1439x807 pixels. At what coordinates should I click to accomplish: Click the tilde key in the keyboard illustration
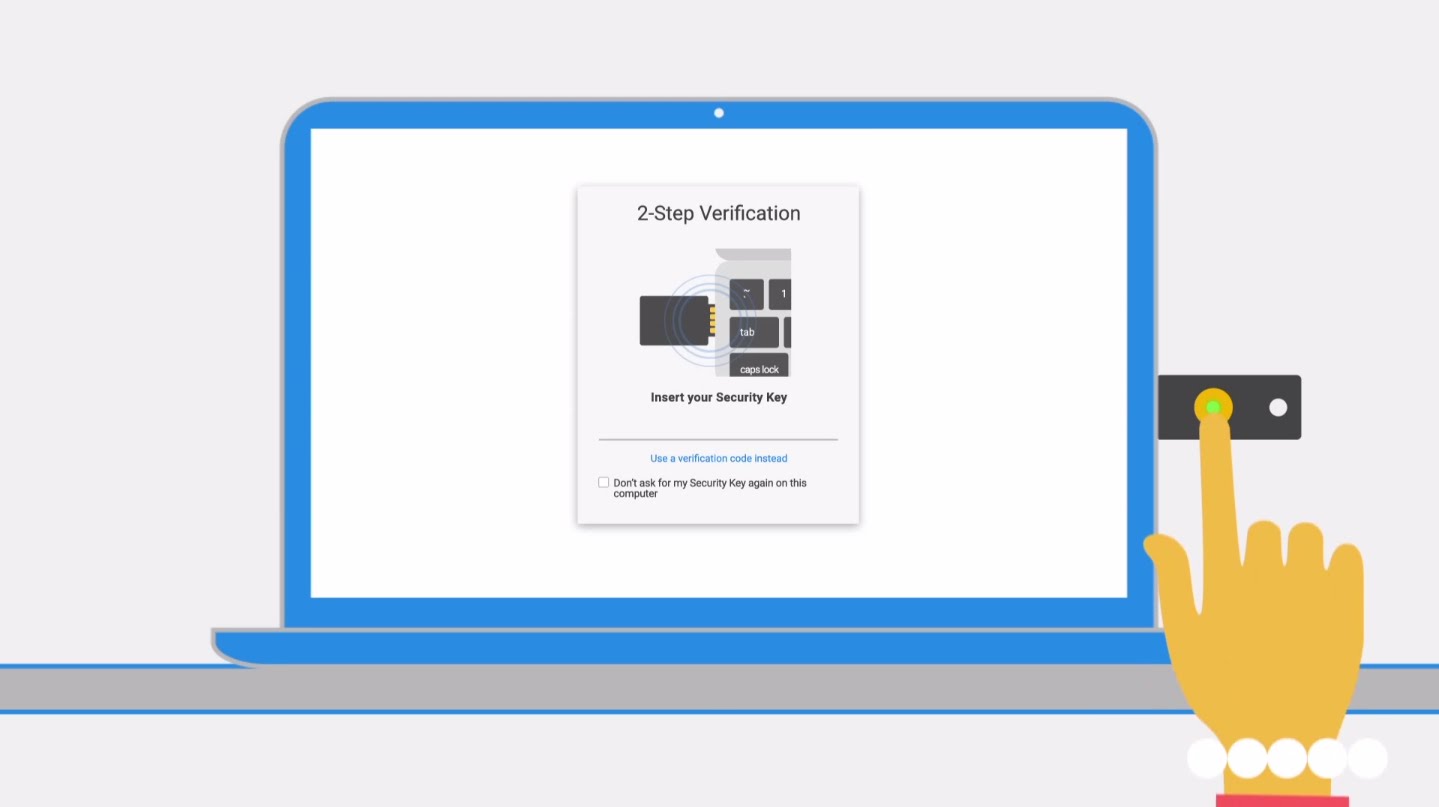pyautogui.click(x=747, y=294)
